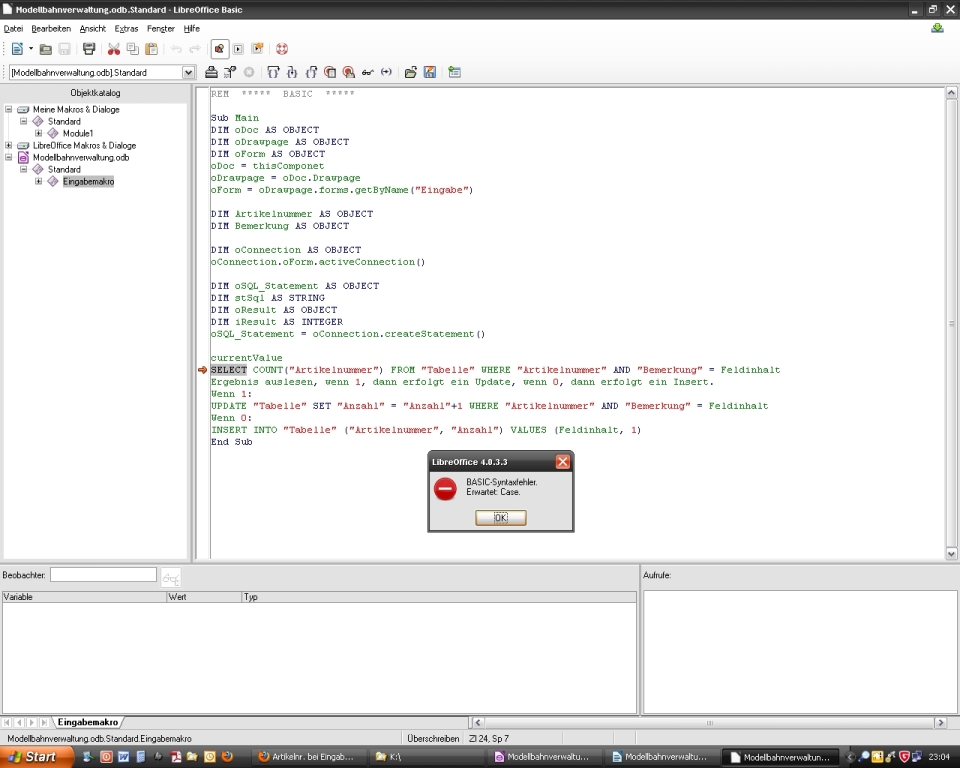
Task: Click the Step Out icon
Action: [x=311, y=72]
